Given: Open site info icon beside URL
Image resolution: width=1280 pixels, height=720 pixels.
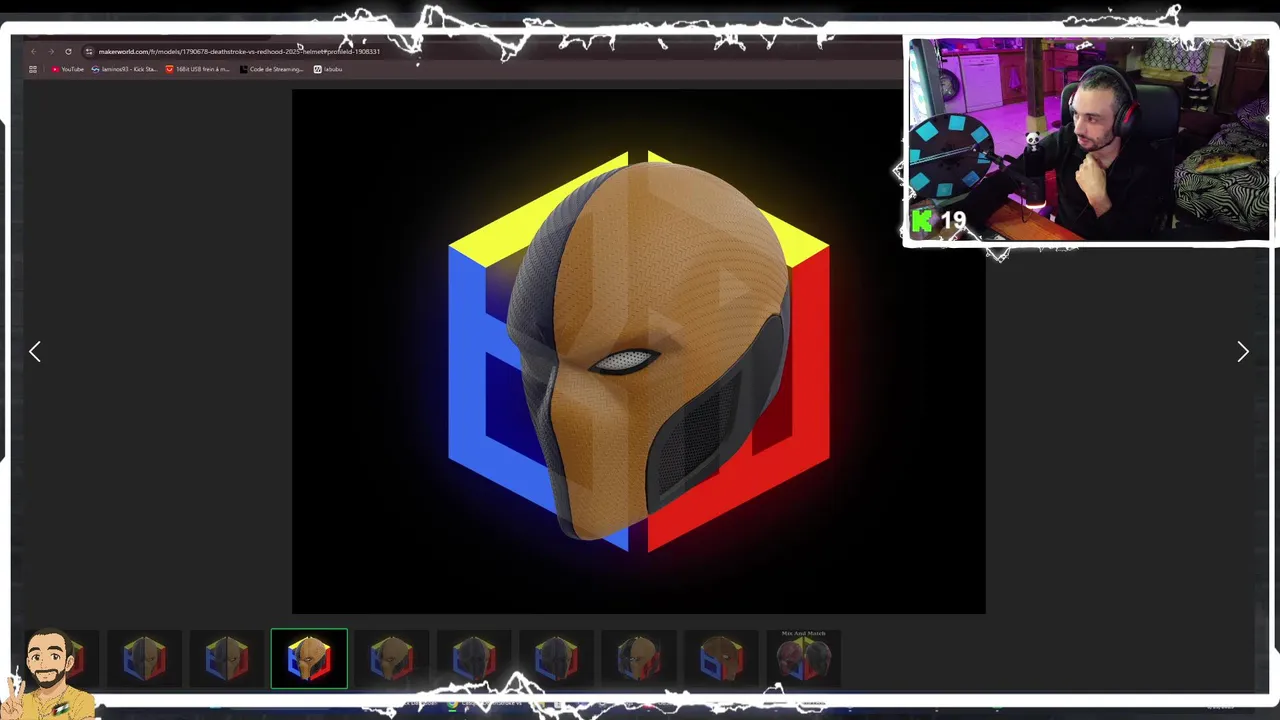Looking at the screenshot, I should coord(89,51).
